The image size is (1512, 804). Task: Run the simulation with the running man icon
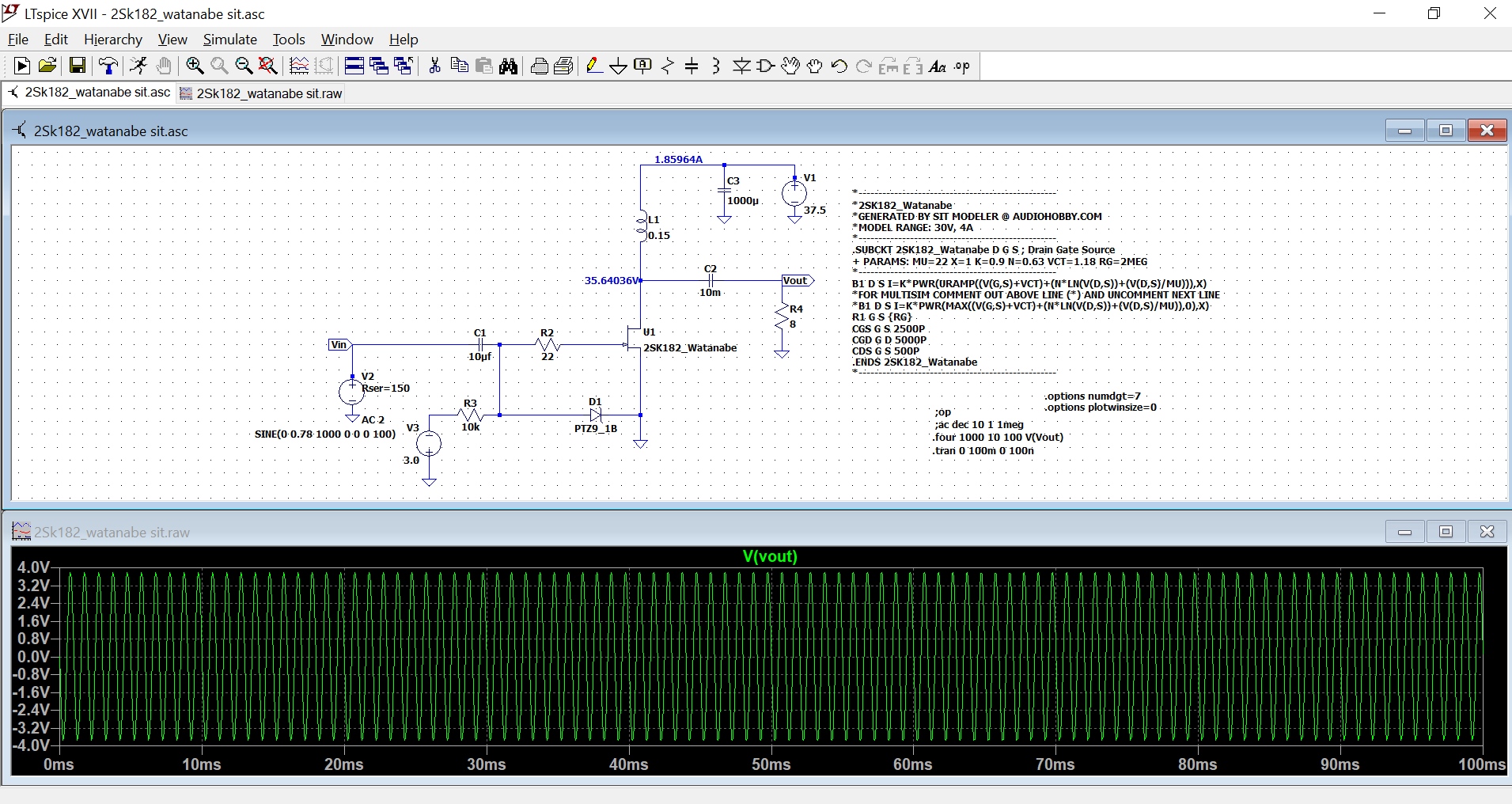[138, 66]
